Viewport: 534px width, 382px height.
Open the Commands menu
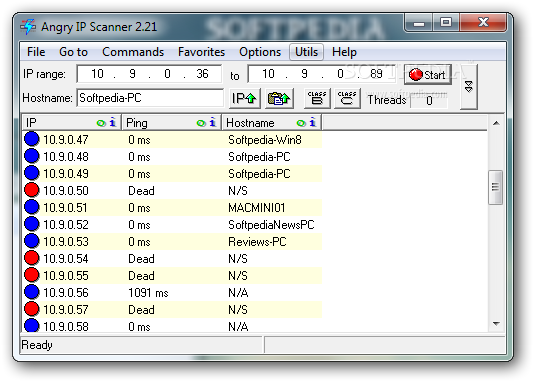tap(133, 52)
